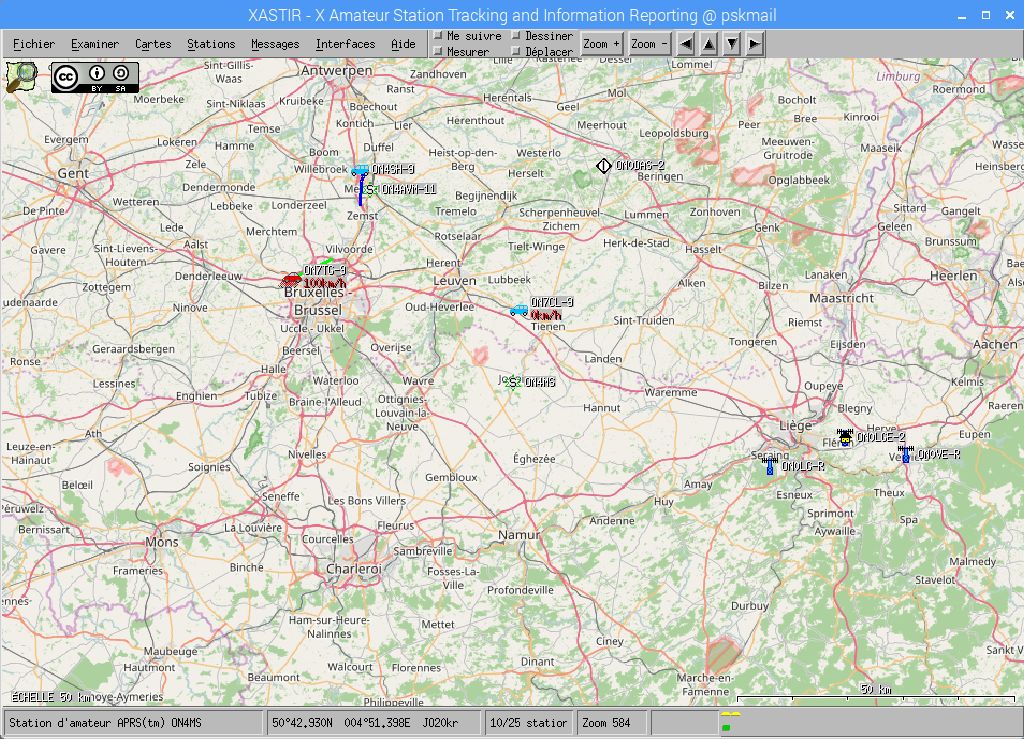The height and width of the screenshot is (739, 1024).
Task: Pan map right with arrow button
Action: click(x=754, y=44)
